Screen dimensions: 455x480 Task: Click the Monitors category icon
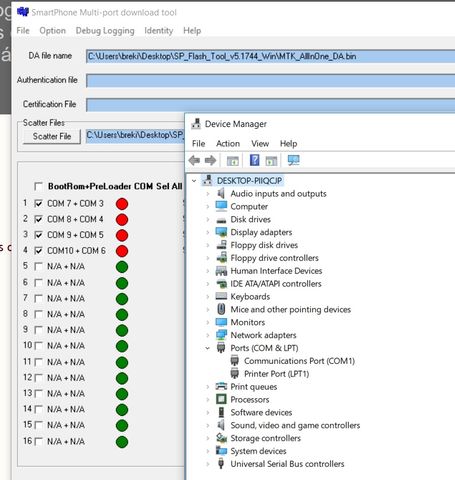coord(221,322)
